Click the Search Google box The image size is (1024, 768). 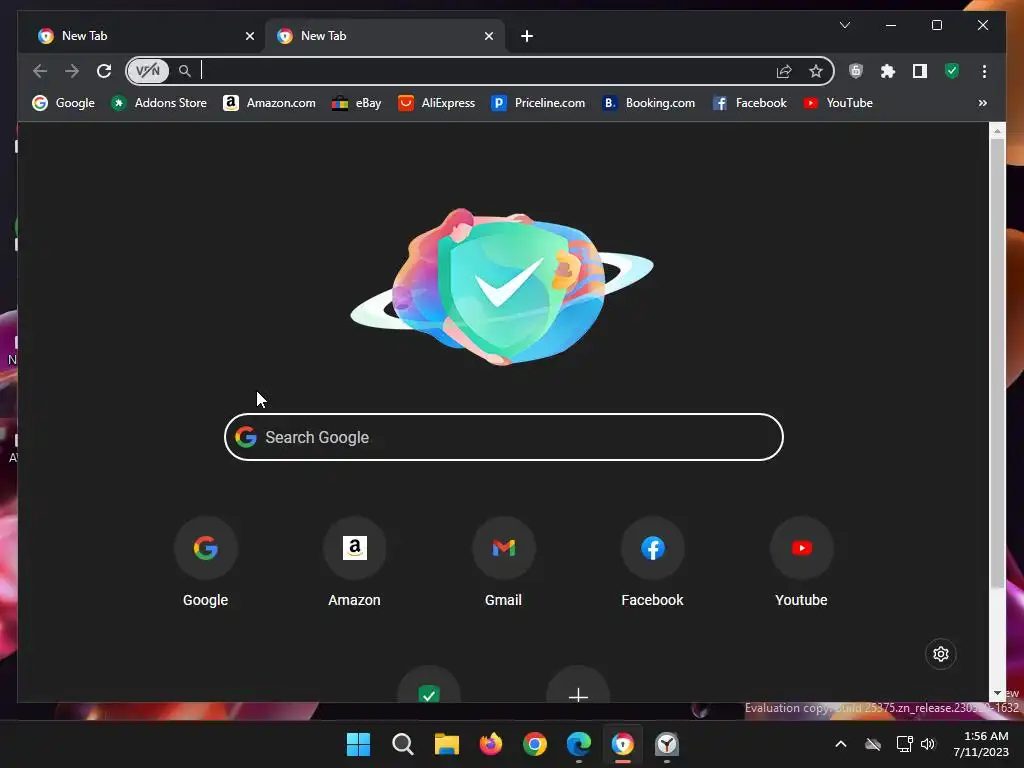[x=504, y=437]
